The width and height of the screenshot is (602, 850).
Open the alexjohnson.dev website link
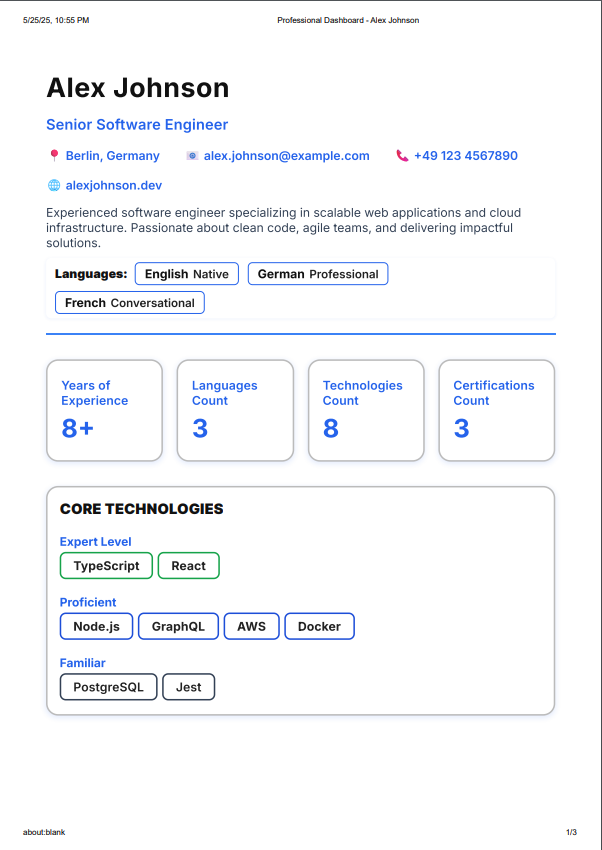click(x=114, y=185)
